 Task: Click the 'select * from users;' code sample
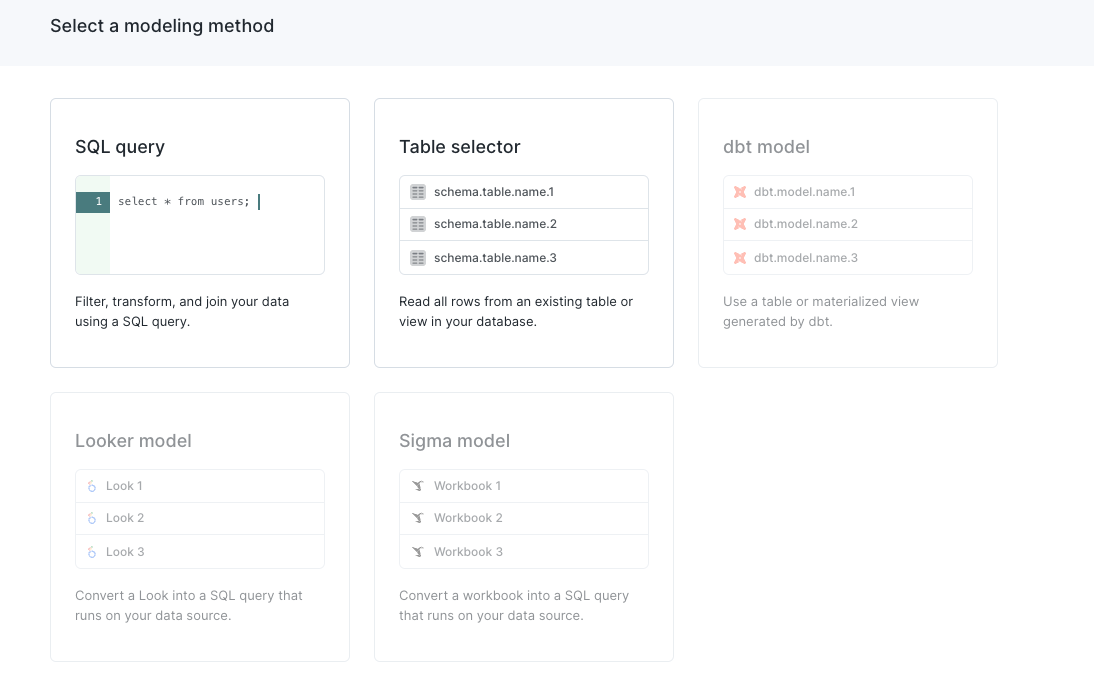click(183, 202)
